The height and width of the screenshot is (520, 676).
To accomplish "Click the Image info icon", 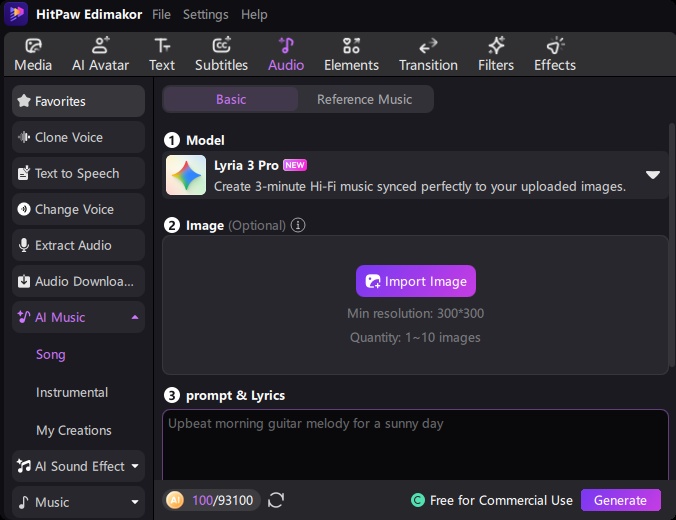I will pyautogui.click(x=298, y=225).
